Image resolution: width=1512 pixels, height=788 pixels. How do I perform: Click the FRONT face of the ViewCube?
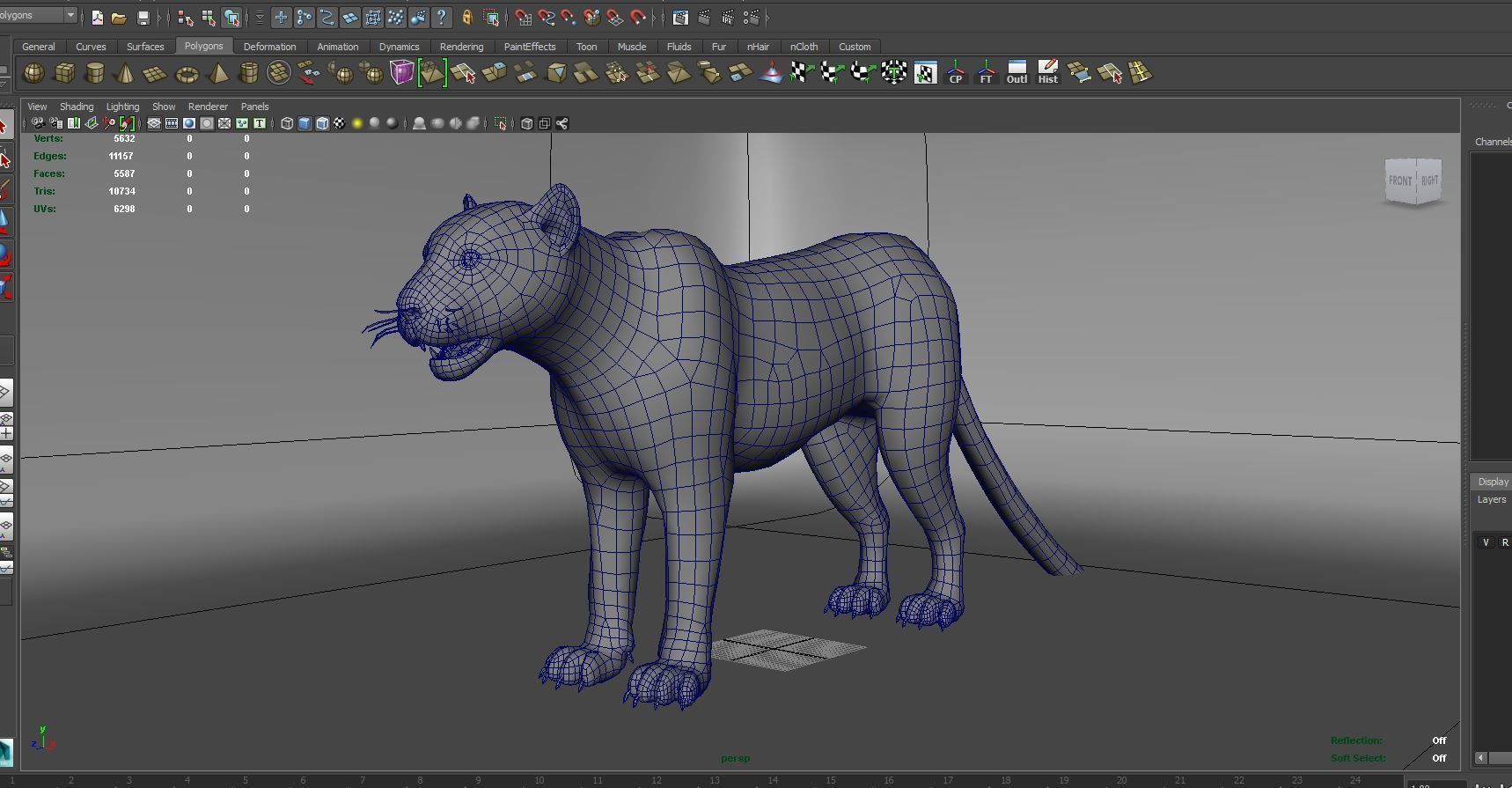coord(1400,181)
